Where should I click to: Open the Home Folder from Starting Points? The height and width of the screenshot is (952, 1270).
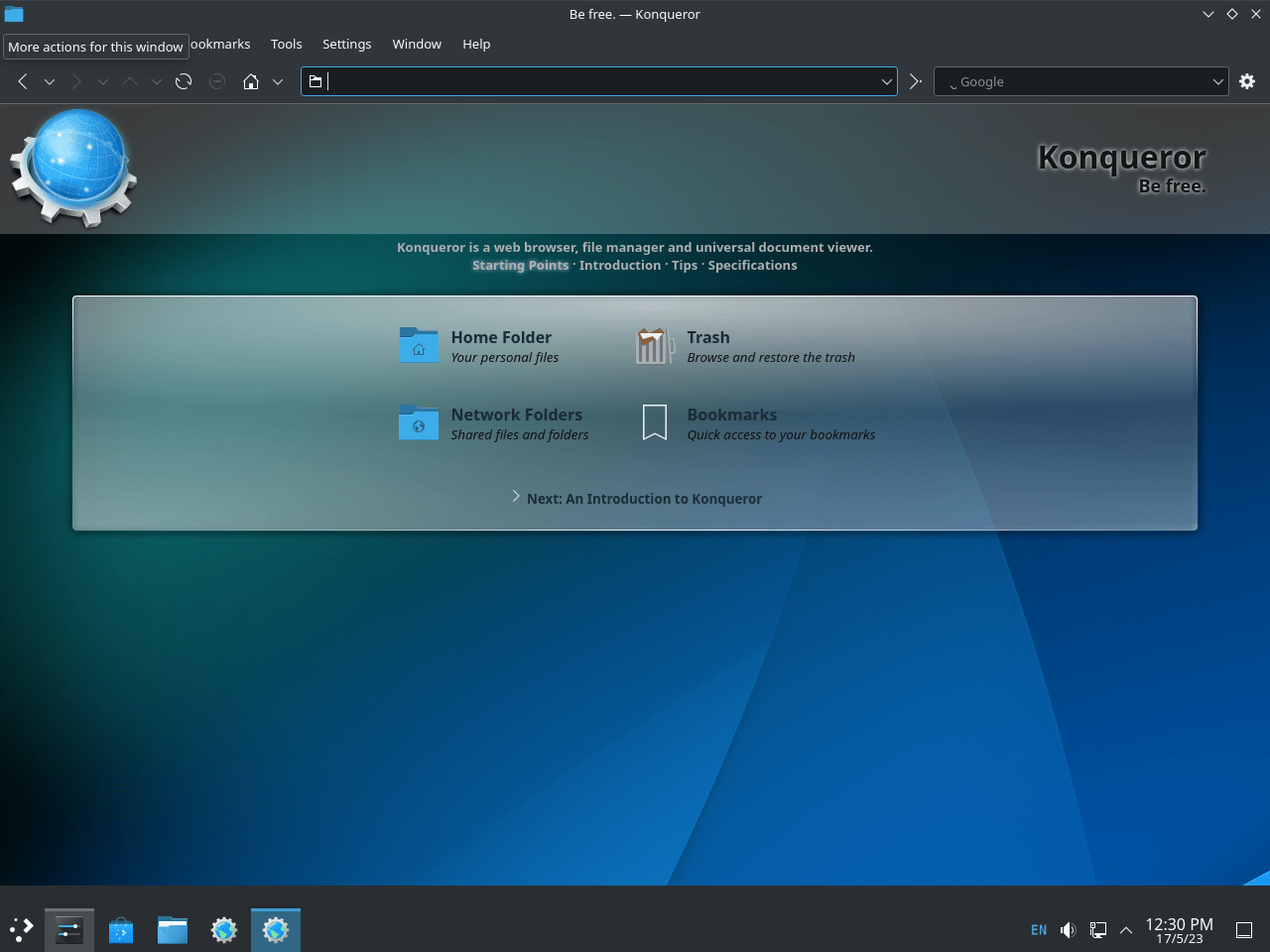501,337
